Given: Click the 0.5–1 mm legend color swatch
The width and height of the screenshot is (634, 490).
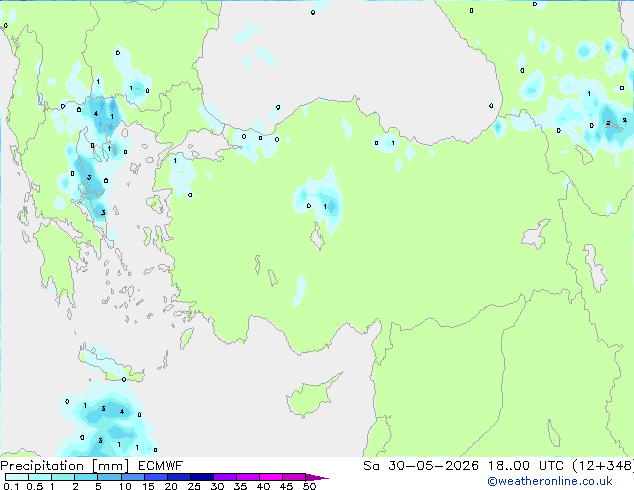Looking at the screenshot, I should point(40,477).
